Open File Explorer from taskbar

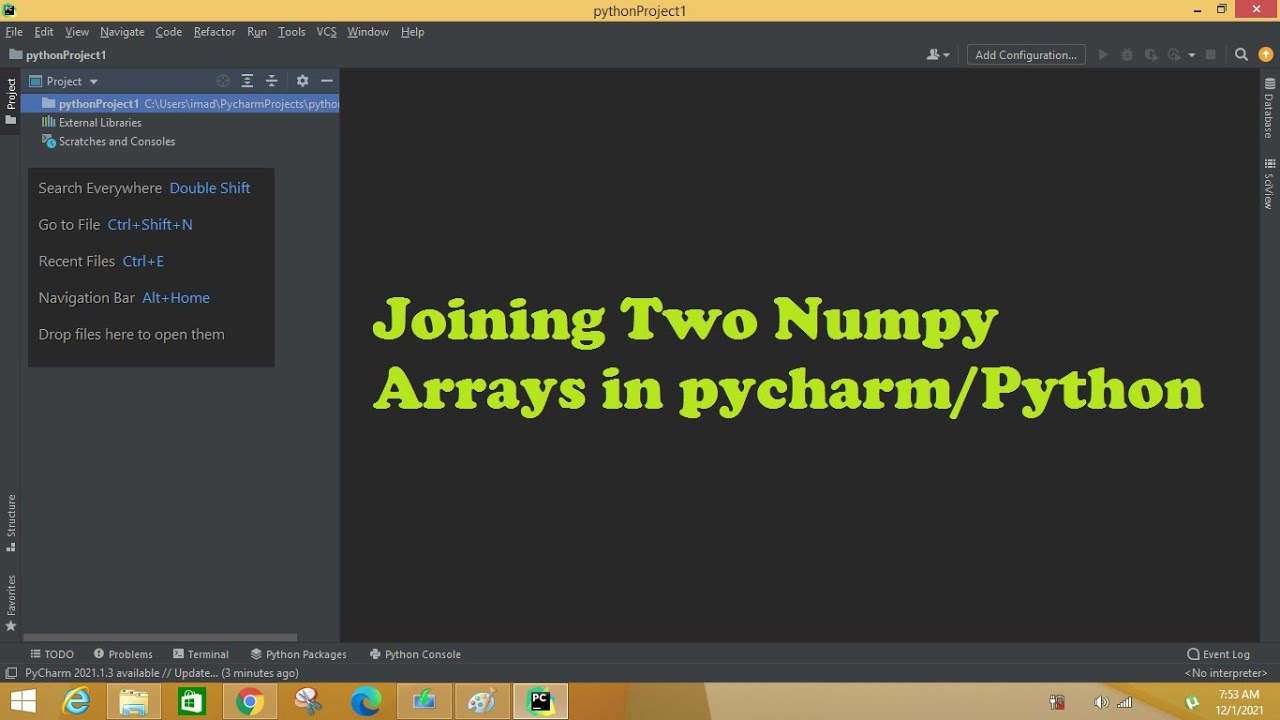pos(133,702)
